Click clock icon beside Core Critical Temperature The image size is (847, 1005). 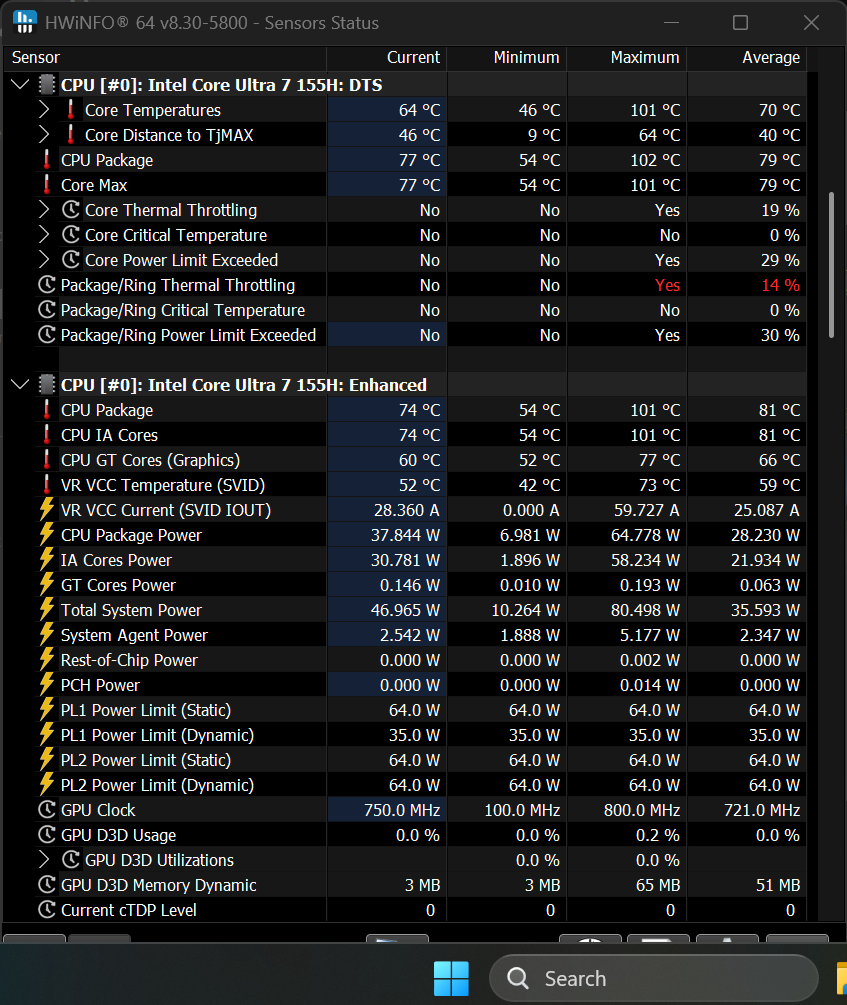tap(71, 235)
